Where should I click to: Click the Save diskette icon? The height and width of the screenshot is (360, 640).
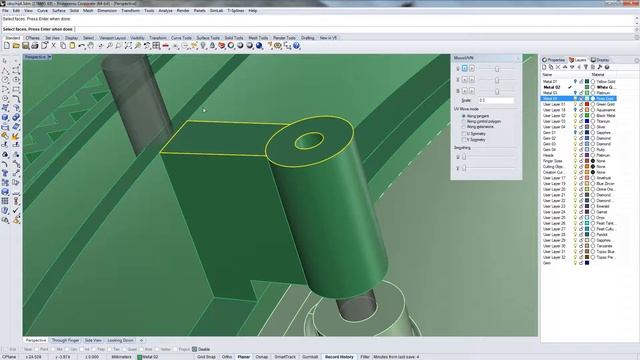click(x=25, y=46)
